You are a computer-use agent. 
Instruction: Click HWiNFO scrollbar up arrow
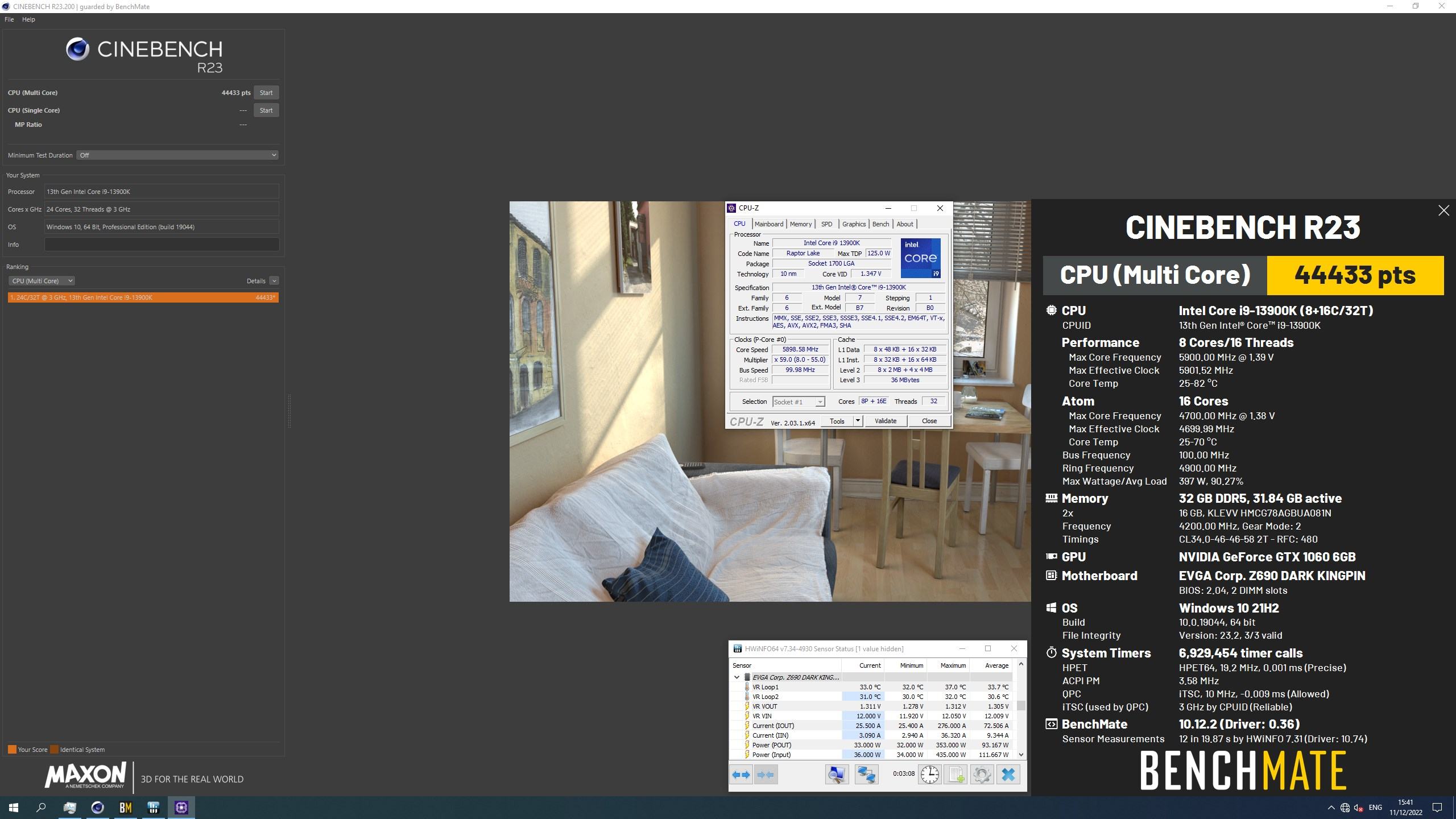1021,664
